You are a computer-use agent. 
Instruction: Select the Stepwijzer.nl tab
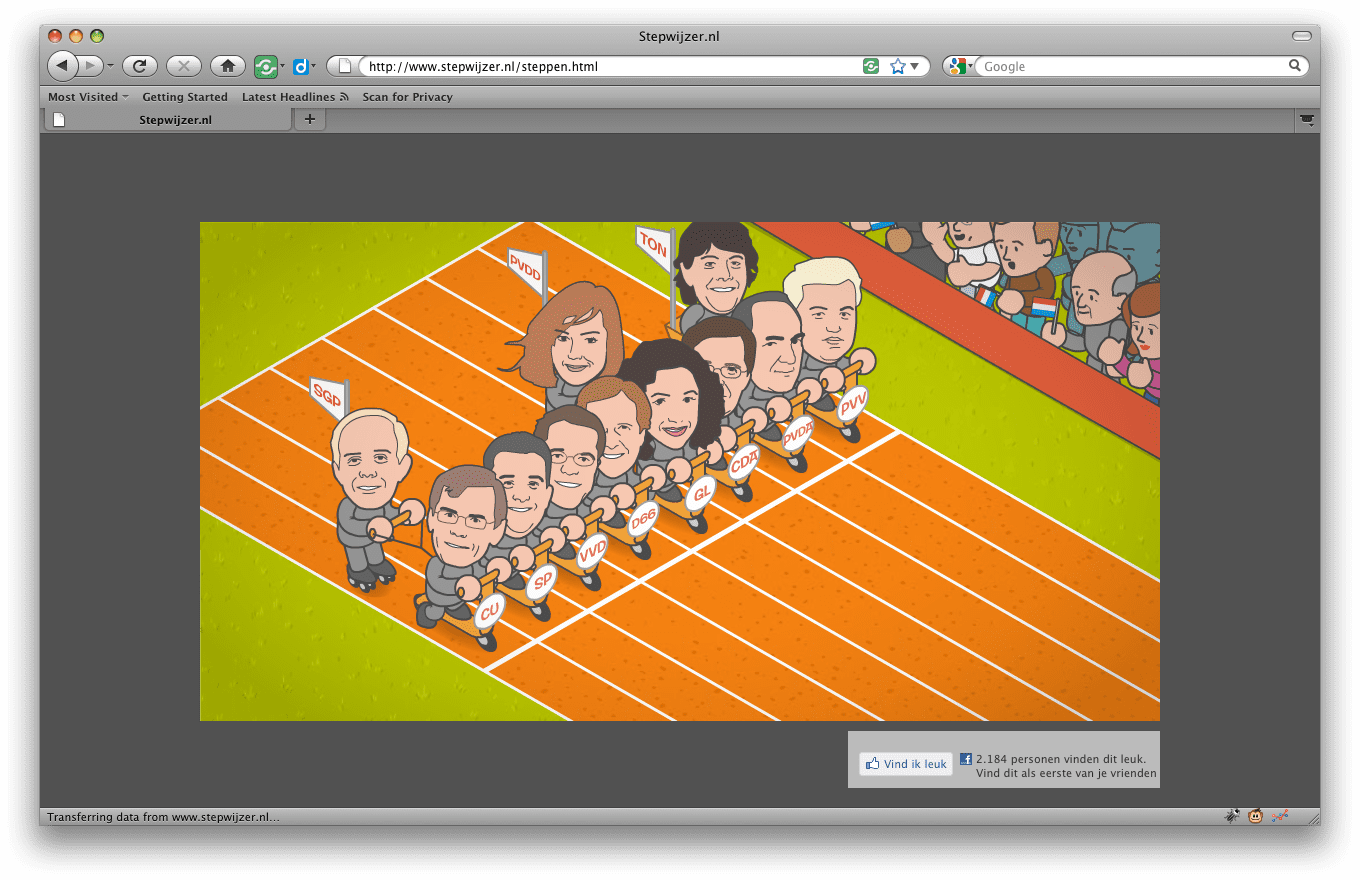[x=167, y=120]
